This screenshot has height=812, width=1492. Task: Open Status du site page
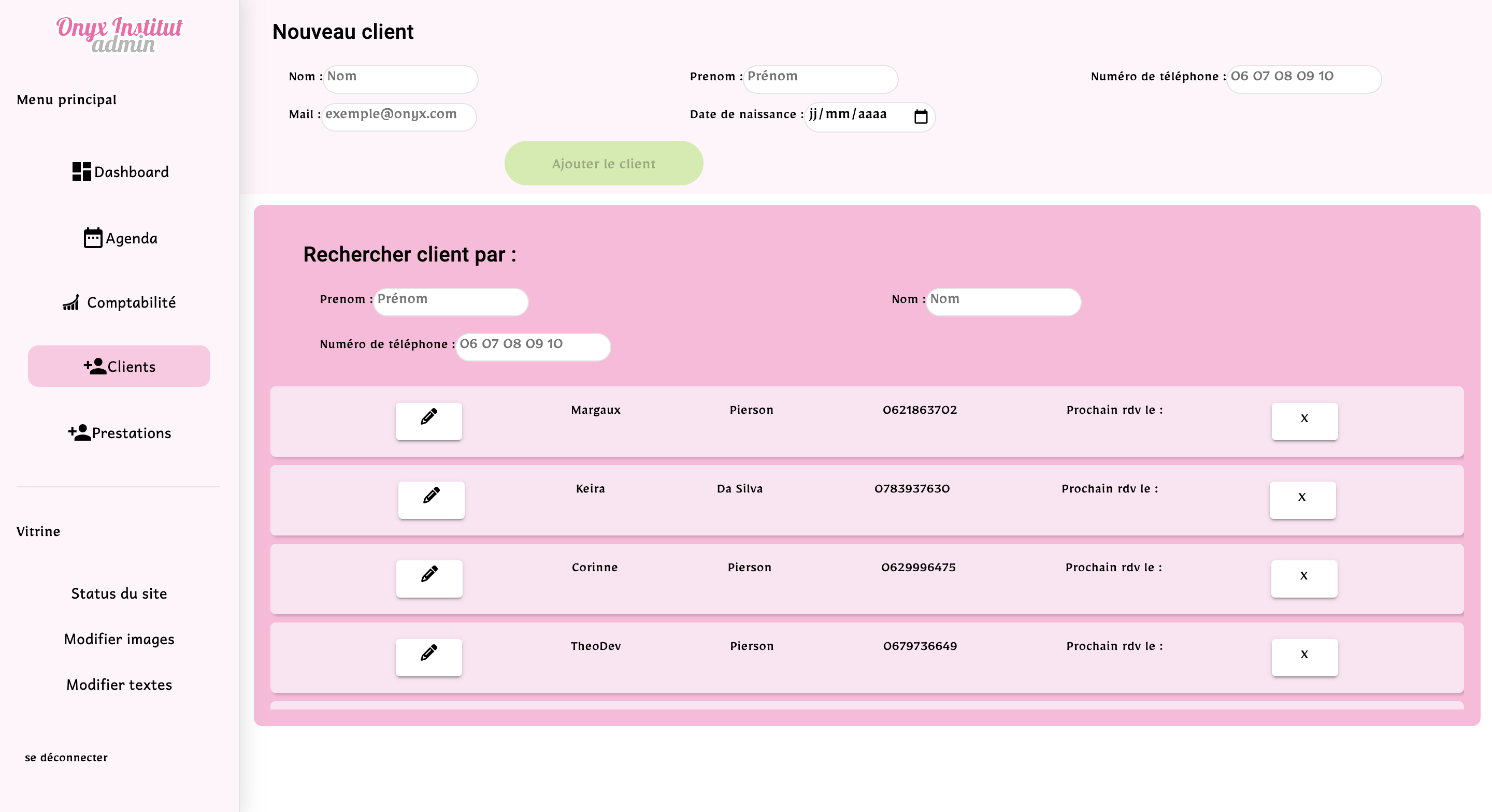click(119, 593)
